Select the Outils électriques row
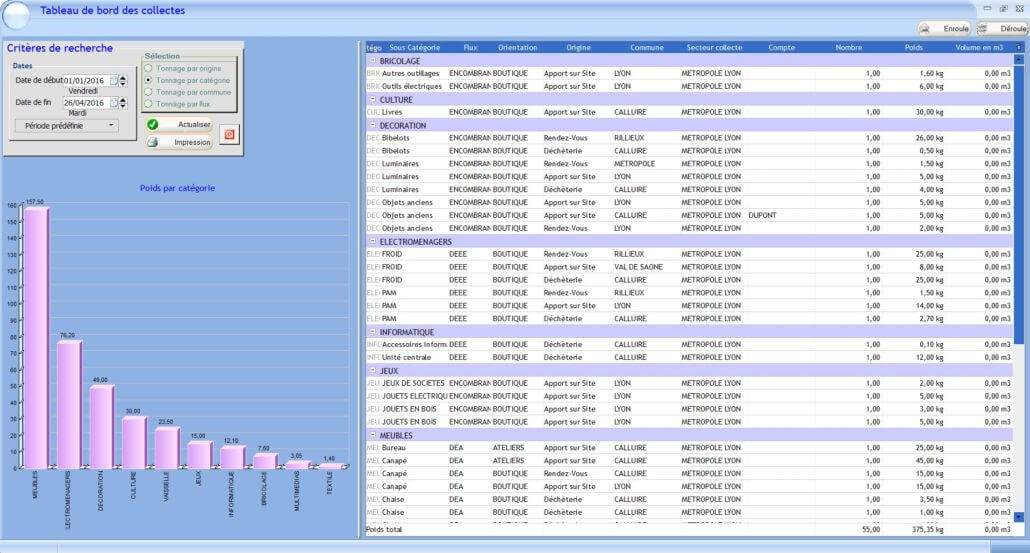Viewport: 1030px width, 553px height. (689, 86)
